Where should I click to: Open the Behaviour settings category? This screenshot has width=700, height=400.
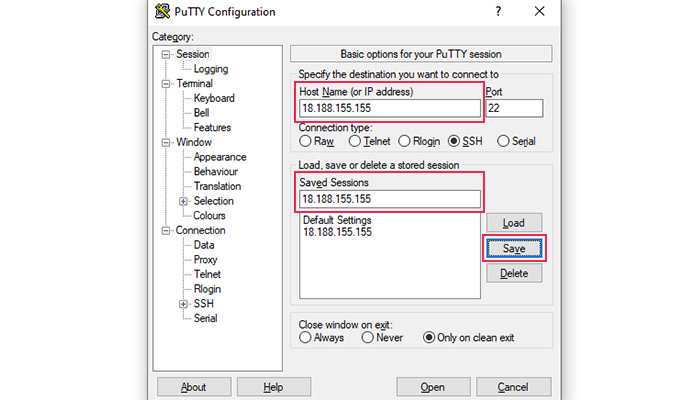point(216,172)
